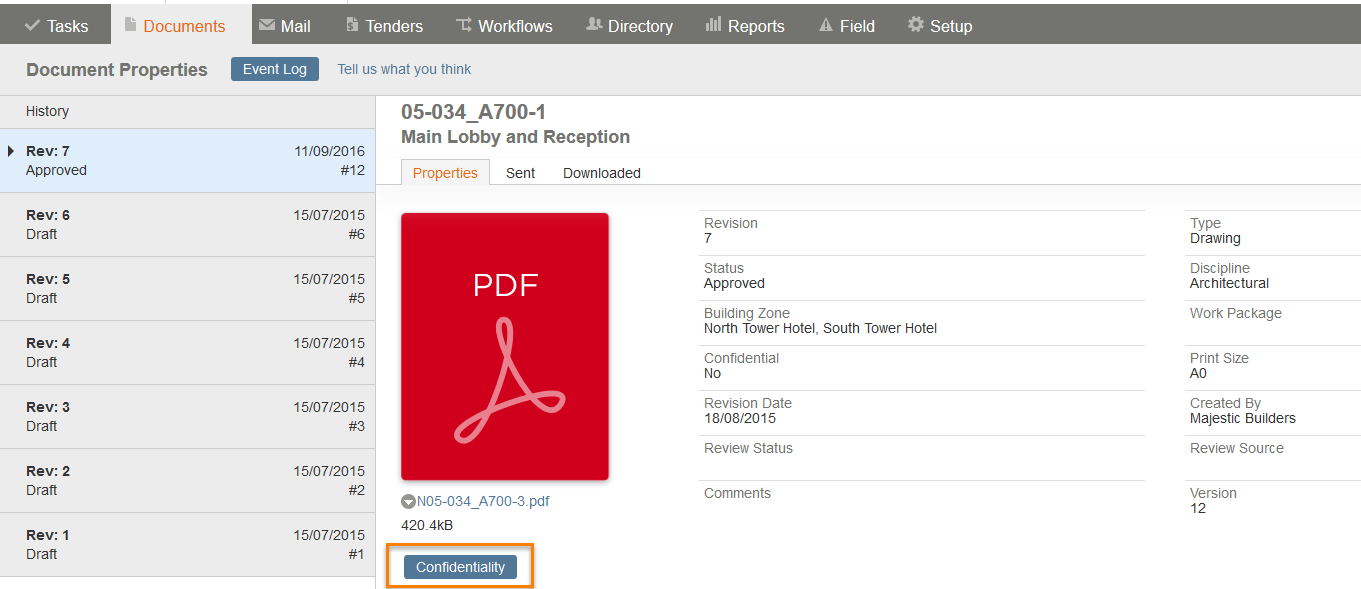
Task: Select Rev: 4 Draft history entry
Action: point(187,353)
